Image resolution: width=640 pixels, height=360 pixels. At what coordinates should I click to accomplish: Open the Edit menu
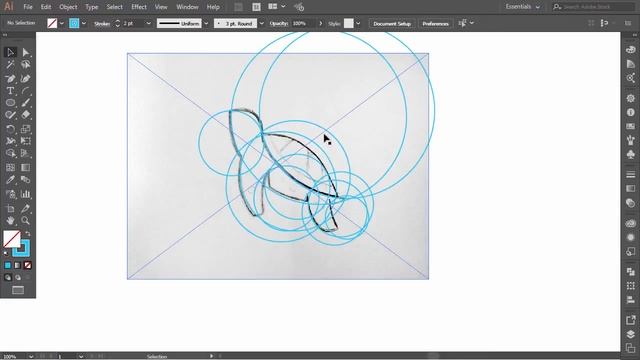(x=46, y=7)
